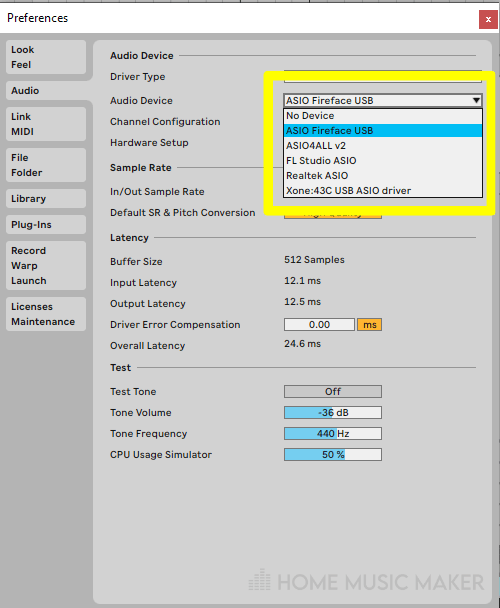This screenshot has height=608, width=500.
Task: Click the Tone Volume label
Action: [x=141, y=413]
